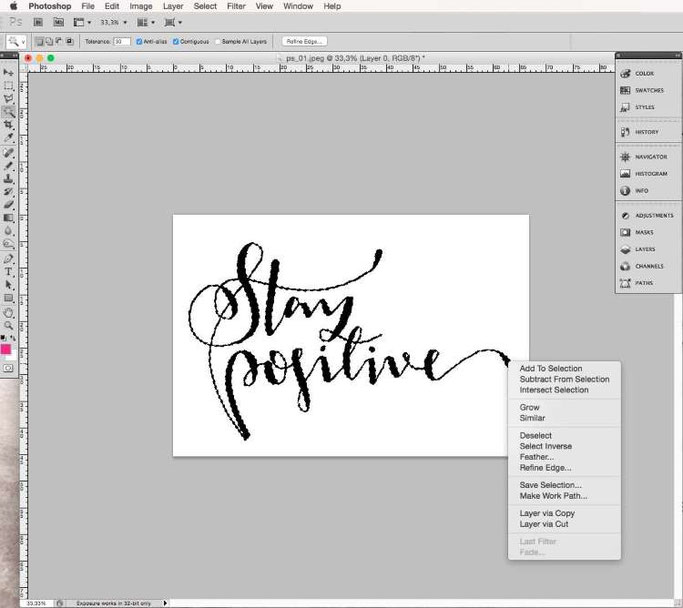Expand the status bar info arrow
The image size is (683, 608).
click(x=165, y=603)
